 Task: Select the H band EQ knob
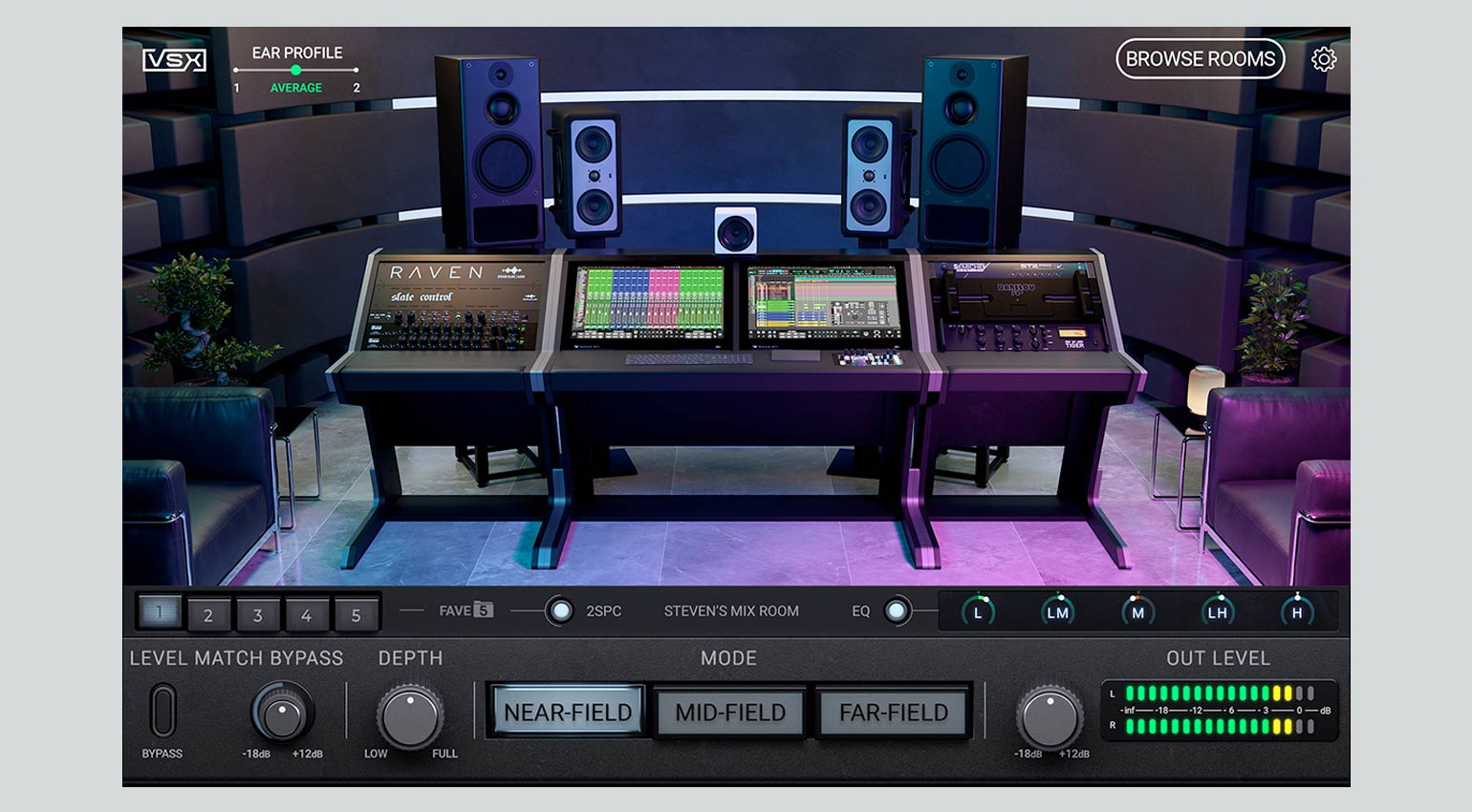[1296, 612]
